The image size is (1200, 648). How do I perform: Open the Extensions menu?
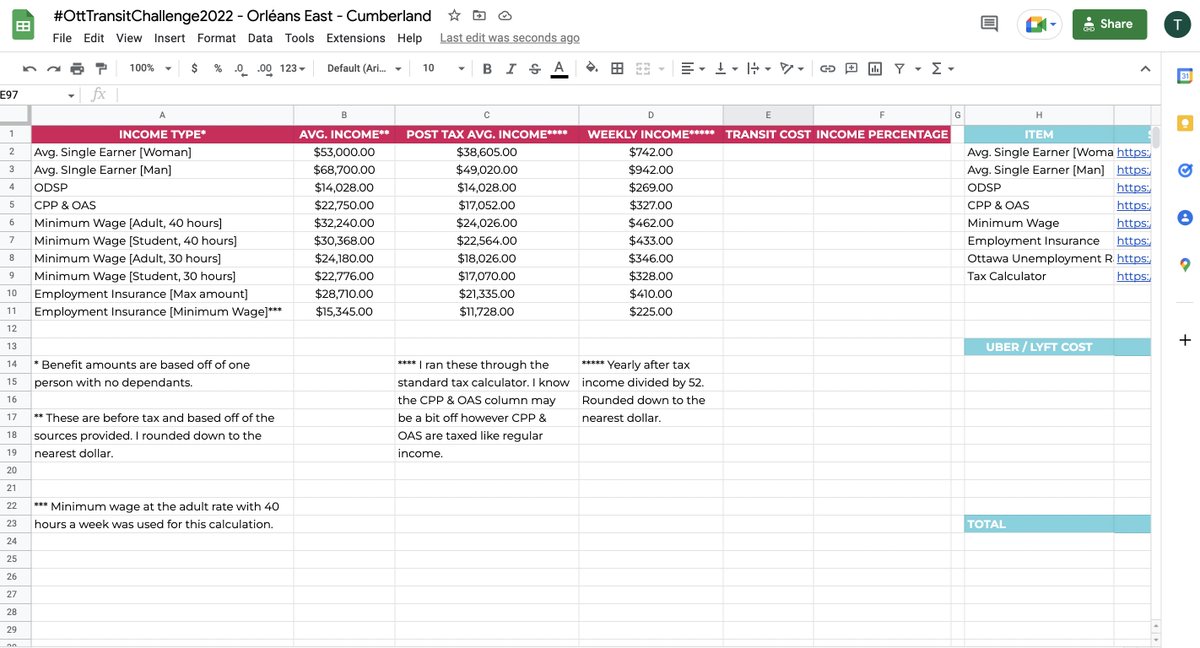click(355, 38)
